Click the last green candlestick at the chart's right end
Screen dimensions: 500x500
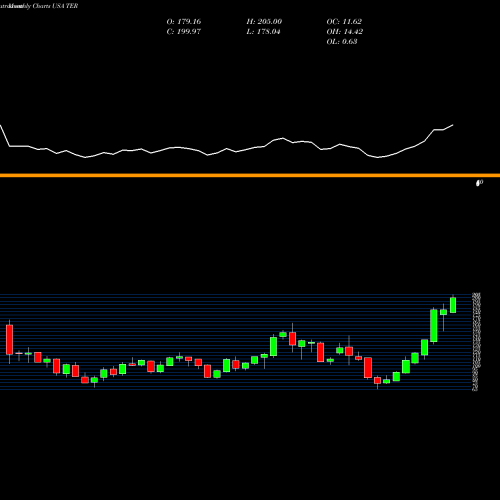453,305
